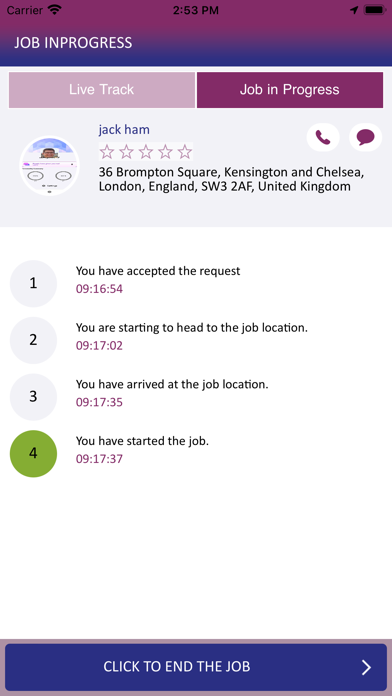Click the End The Job button
Image resolution: width=392 pixels, height=696 pixels.
pos(196,667)
